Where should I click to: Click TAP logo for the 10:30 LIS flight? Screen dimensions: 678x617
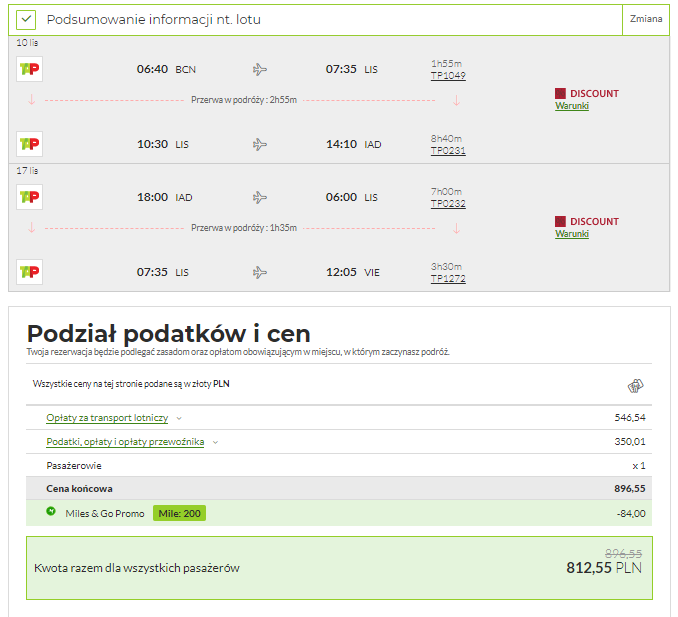coord(29,144)
